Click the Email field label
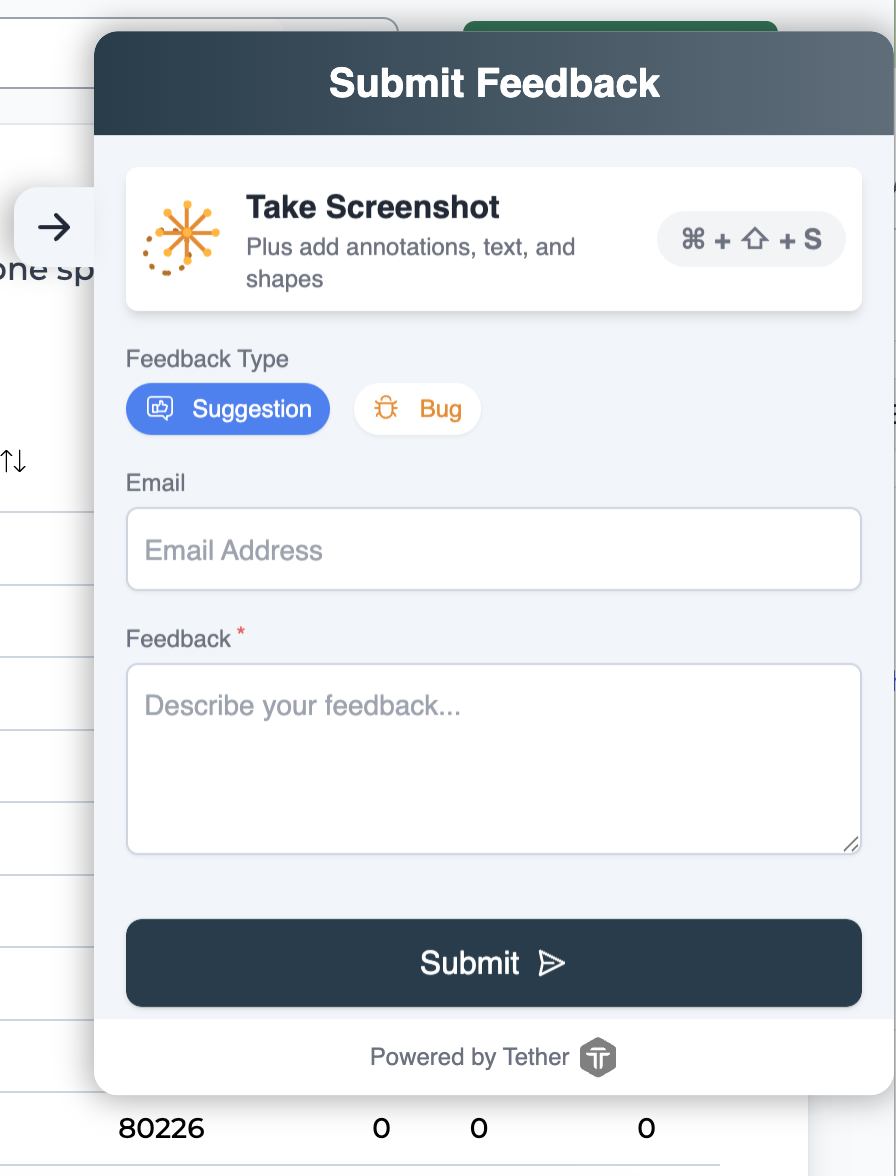The height and width of the screenshot is (1176, 896). pos(155,483)
